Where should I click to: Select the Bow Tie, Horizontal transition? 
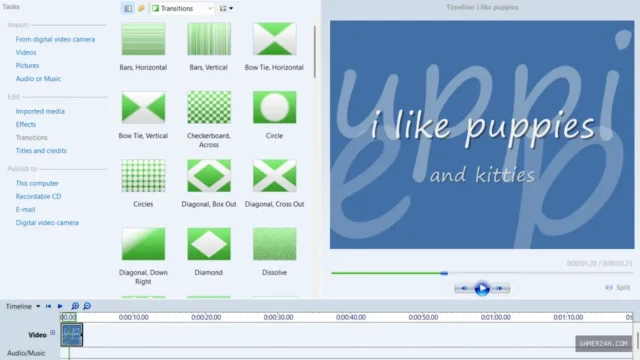(274, 39)
